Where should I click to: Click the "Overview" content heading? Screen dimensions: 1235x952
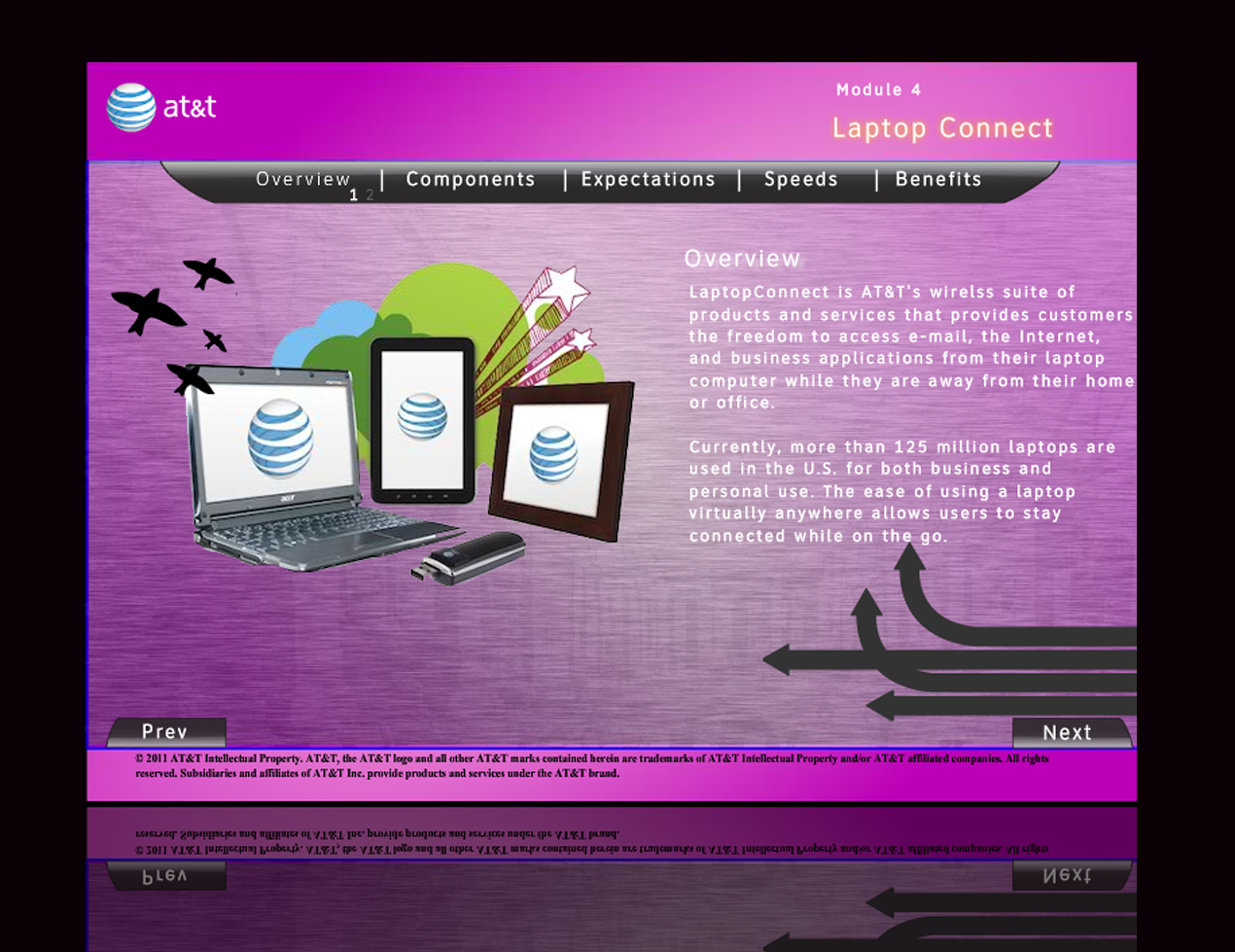coord(742,259)
